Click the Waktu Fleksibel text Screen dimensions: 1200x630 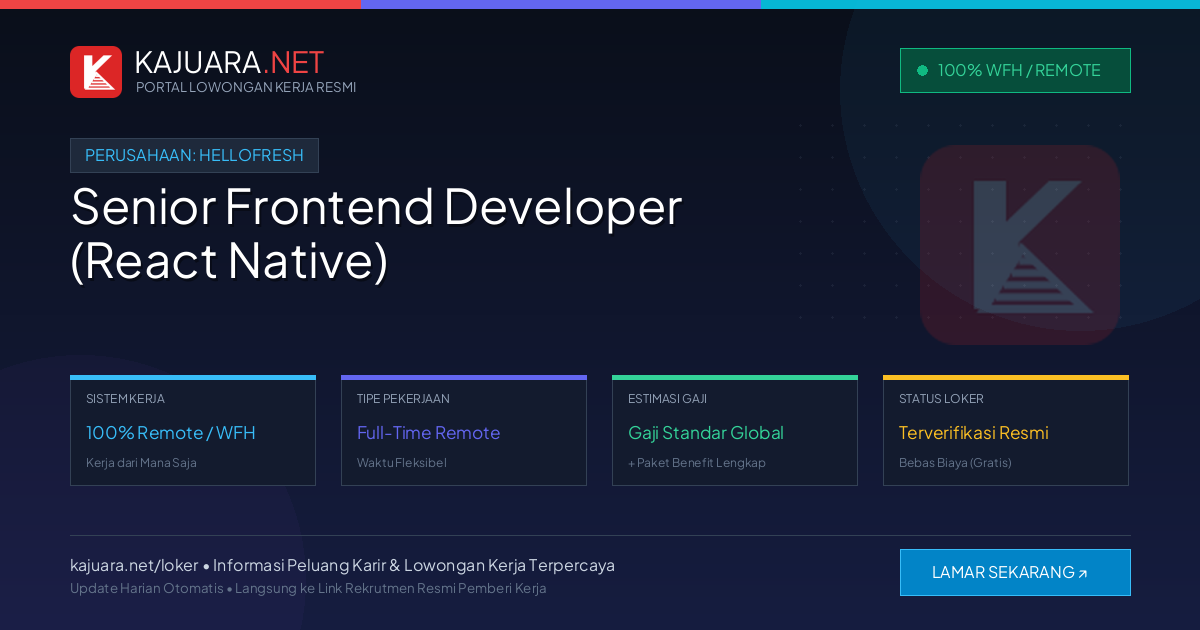[402, 463]
